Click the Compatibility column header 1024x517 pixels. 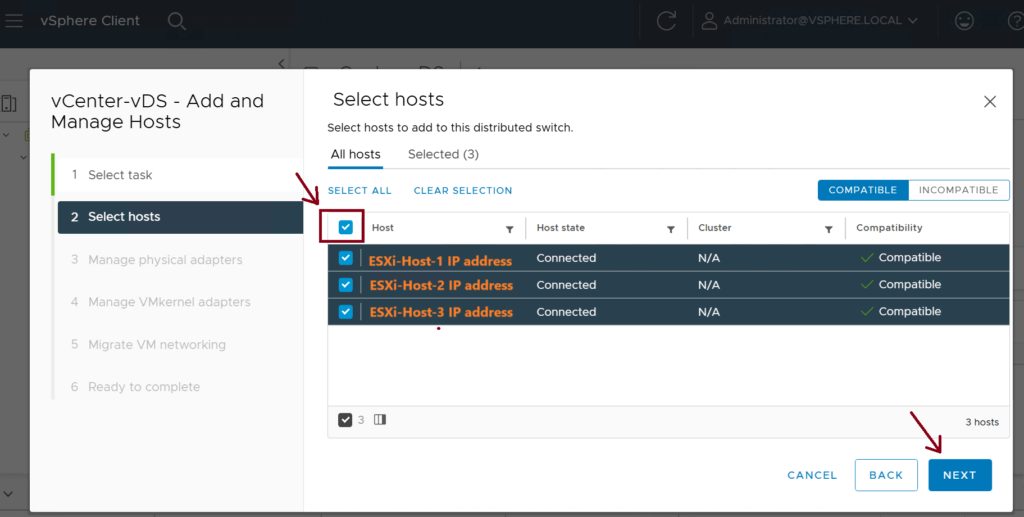[x=889, y=228]
